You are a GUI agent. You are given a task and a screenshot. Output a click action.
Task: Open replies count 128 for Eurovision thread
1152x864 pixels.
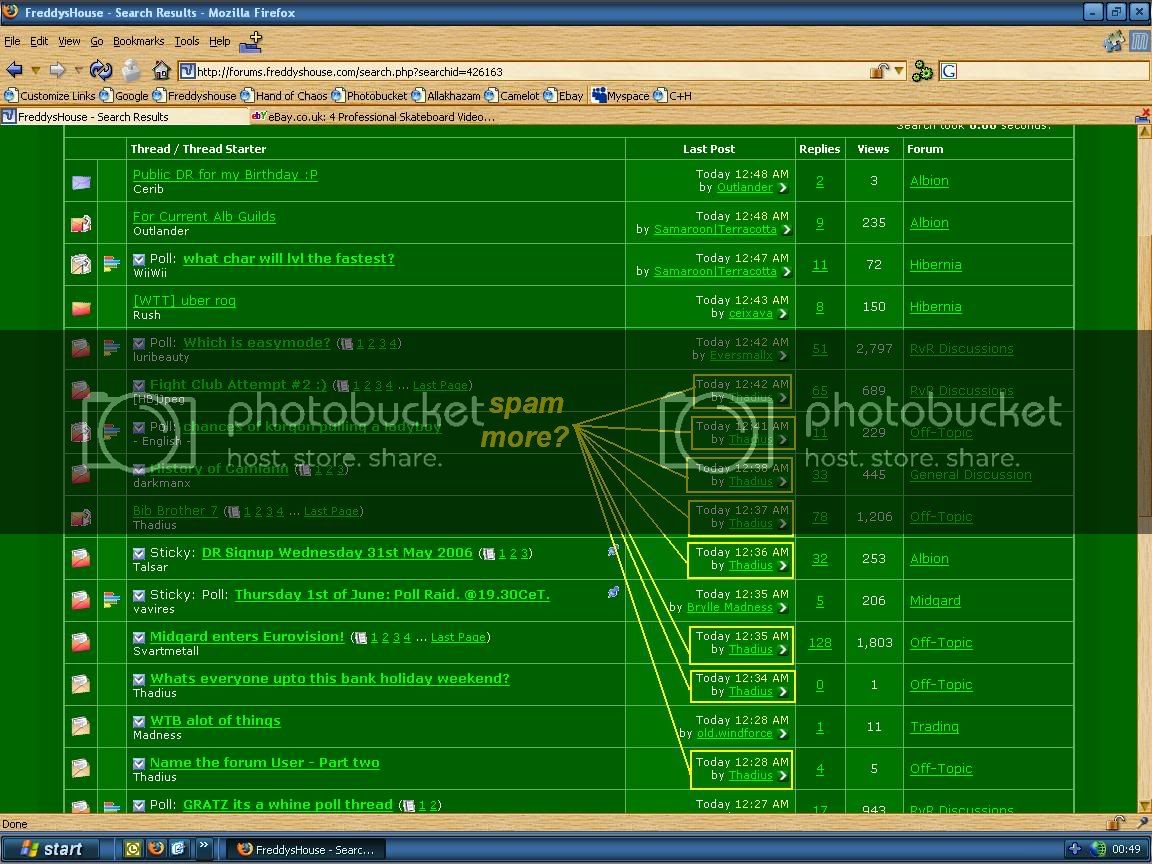tap(820, 643)
